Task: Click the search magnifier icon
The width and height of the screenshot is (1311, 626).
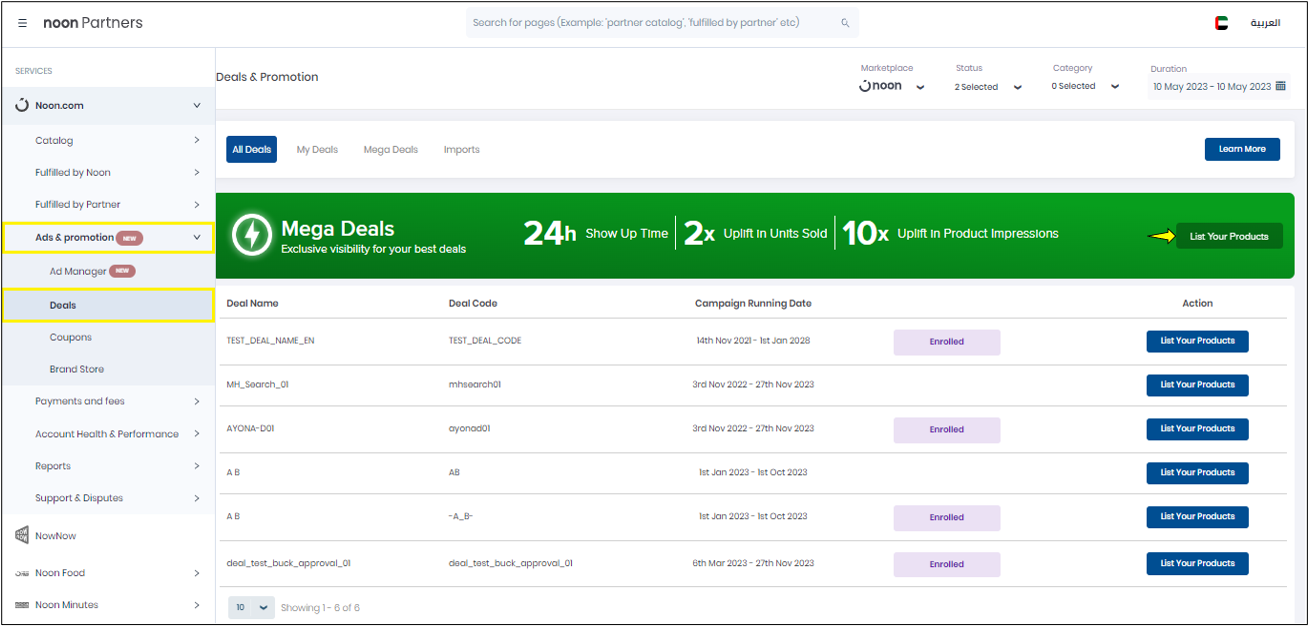Action: click(x=845, y=23)
